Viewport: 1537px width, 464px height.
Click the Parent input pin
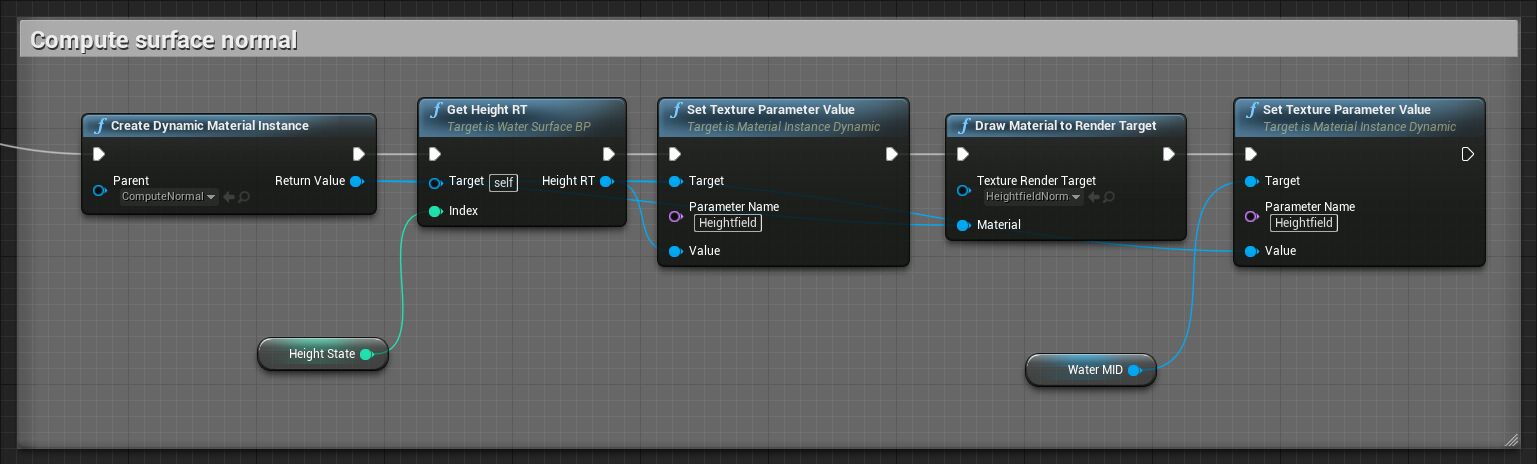click(99, 190)
